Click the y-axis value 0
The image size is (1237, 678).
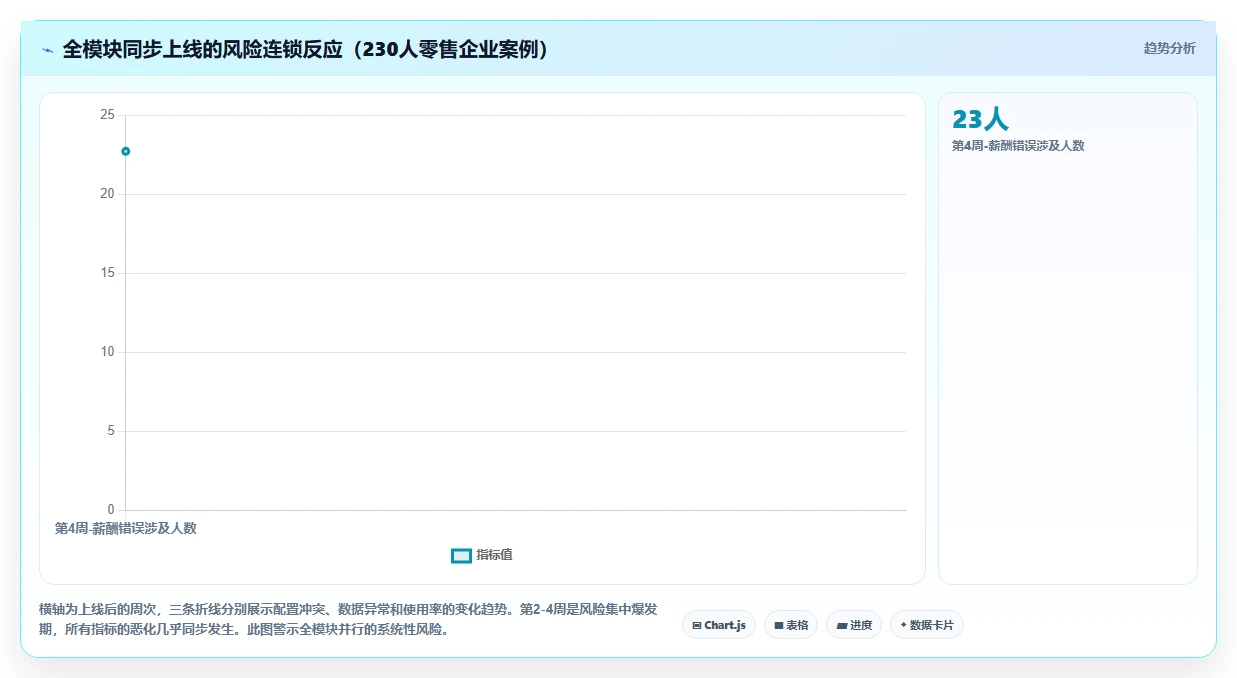pos(111,510)
